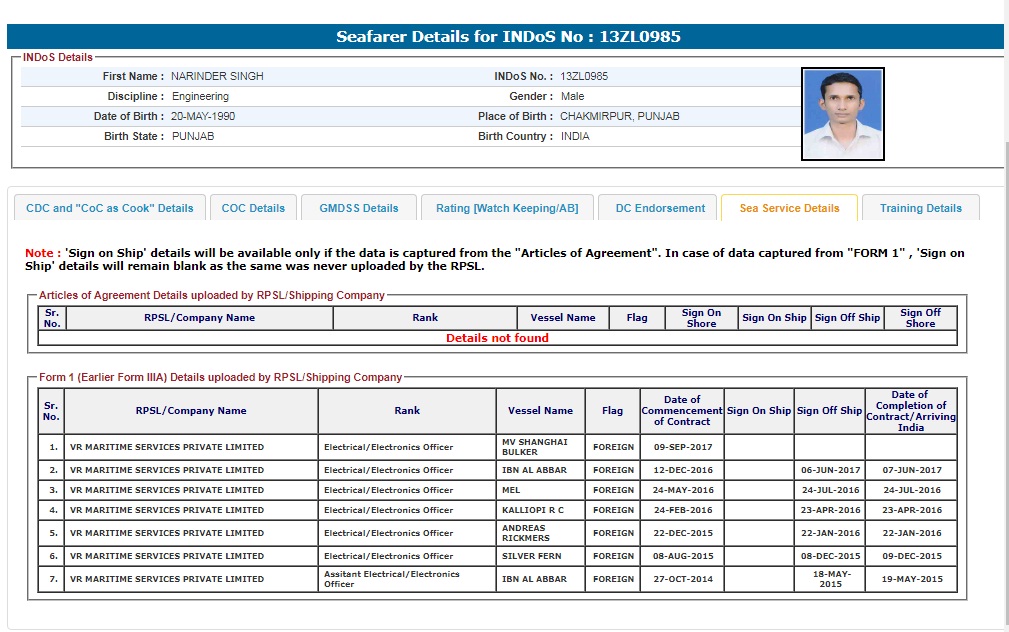The height and width of the screenshot is (632, 1009).
Task: Open the GMDSS Details tab
Action: click(358, 208)
